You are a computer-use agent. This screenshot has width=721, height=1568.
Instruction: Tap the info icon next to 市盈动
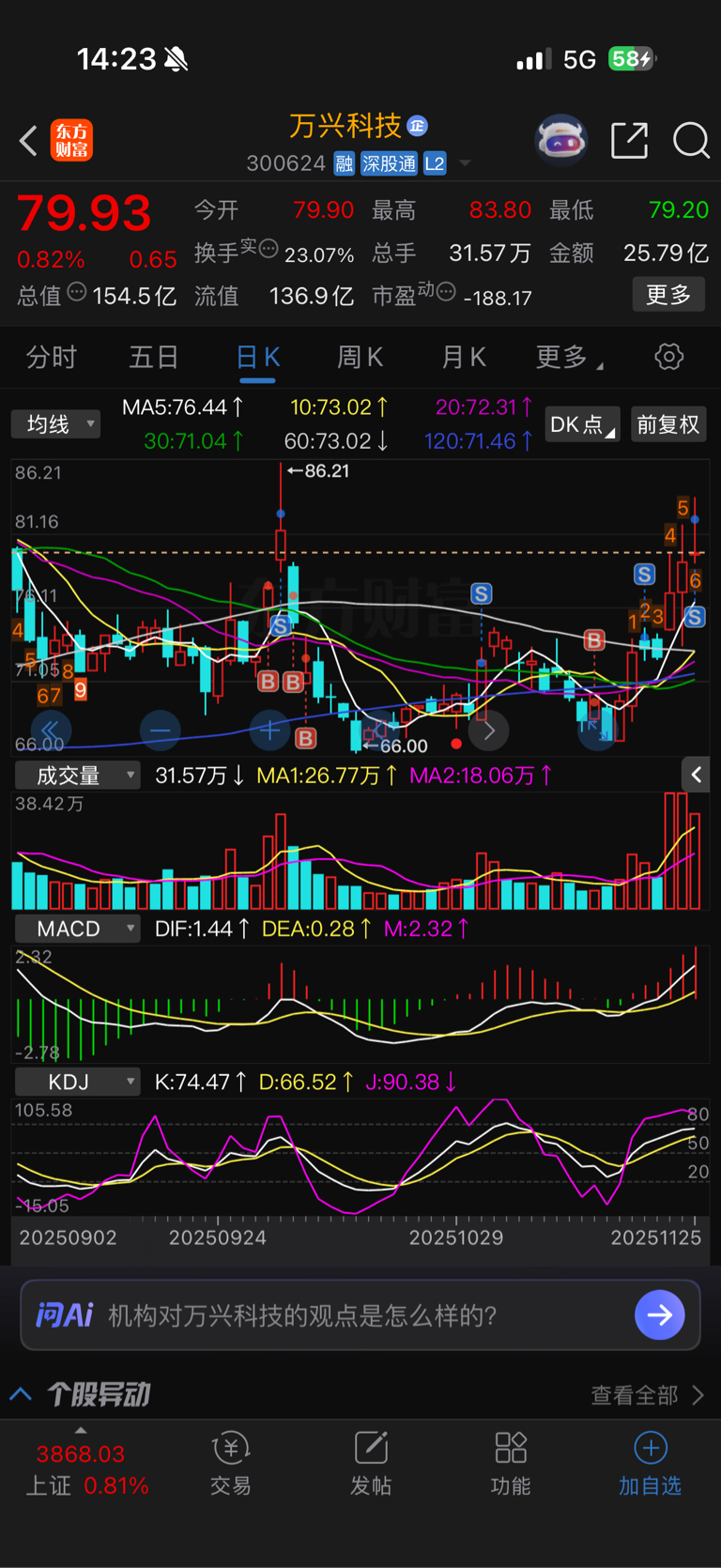(x=446, y=291)
